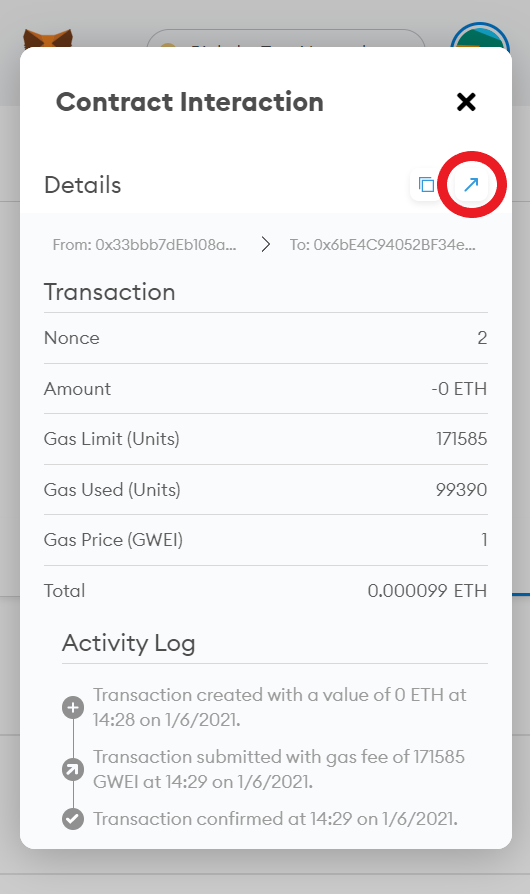Click the Gas Limit value 171585
The width and height of the screenshot is (530, 894).
coord(462,438)
